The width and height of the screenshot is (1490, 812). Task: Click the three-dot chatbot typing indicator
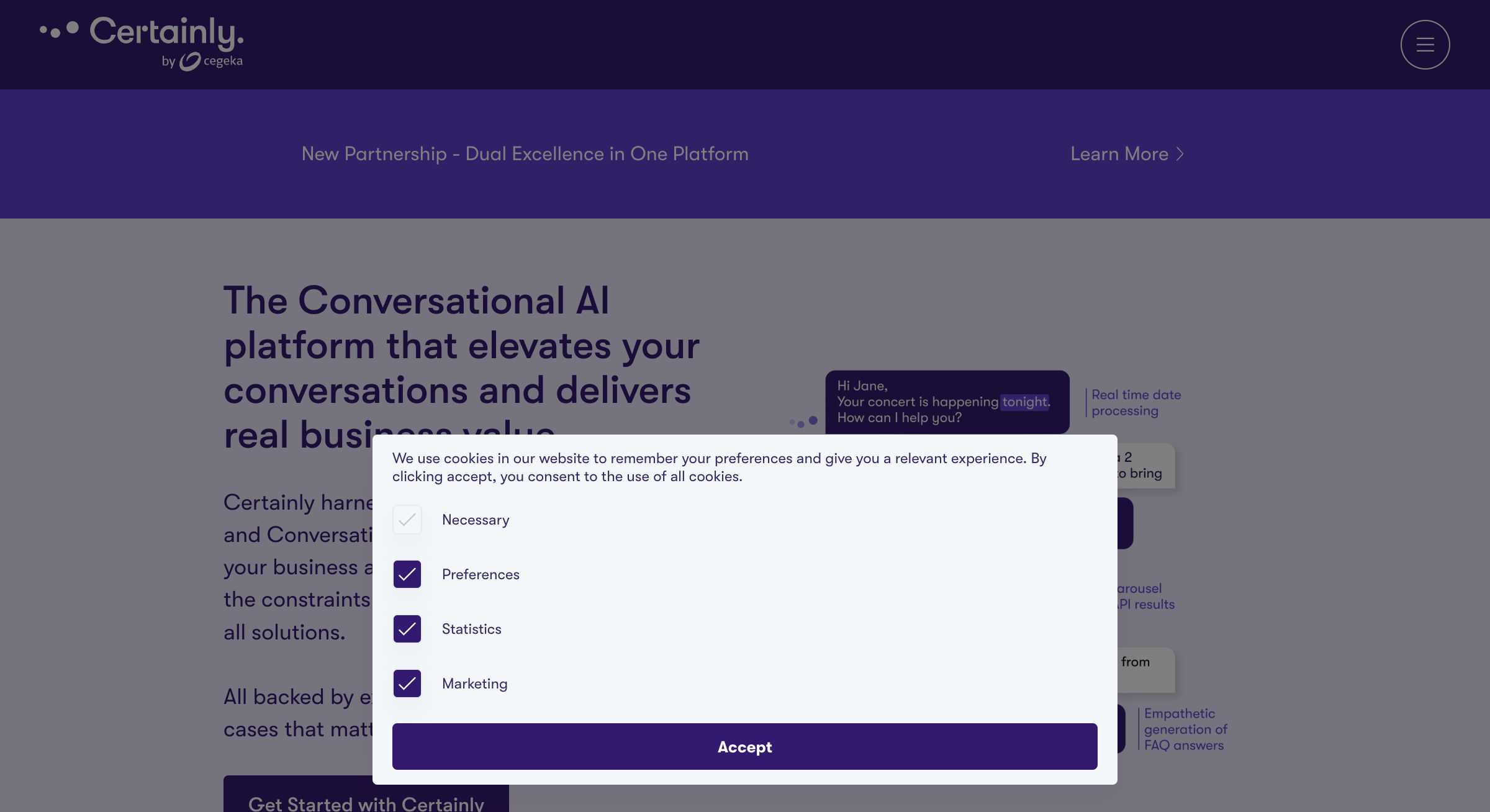point(803,422)
